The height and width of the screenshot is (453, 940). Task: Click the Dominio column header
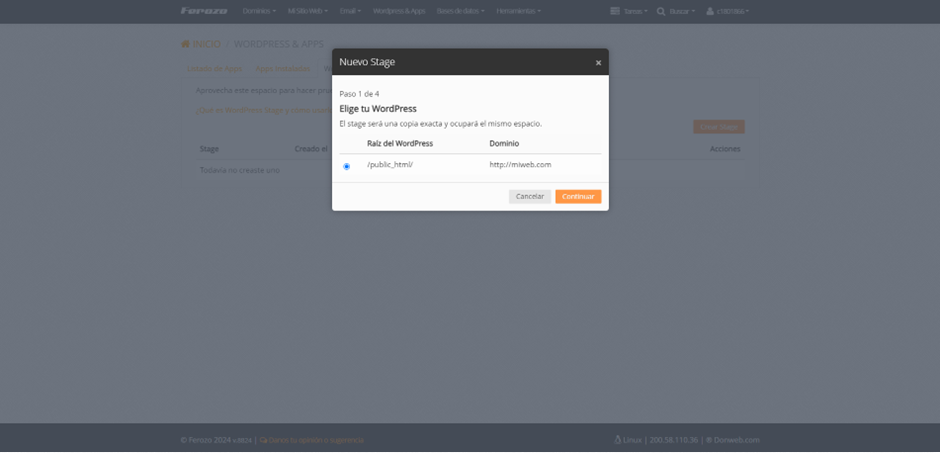point(504,144)
